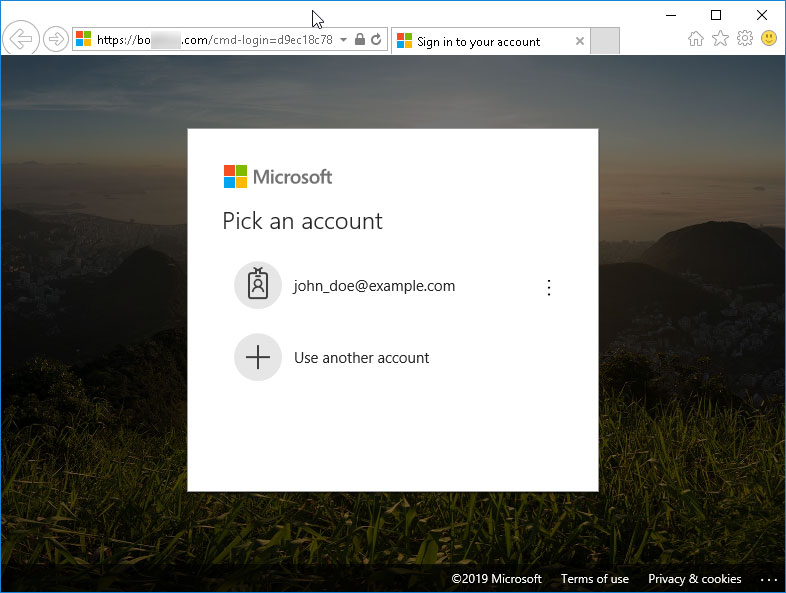Viewport: 786px width, 593px height.
Task: Select the 'Sign in to your account' tab
Action: pos(491,41)
